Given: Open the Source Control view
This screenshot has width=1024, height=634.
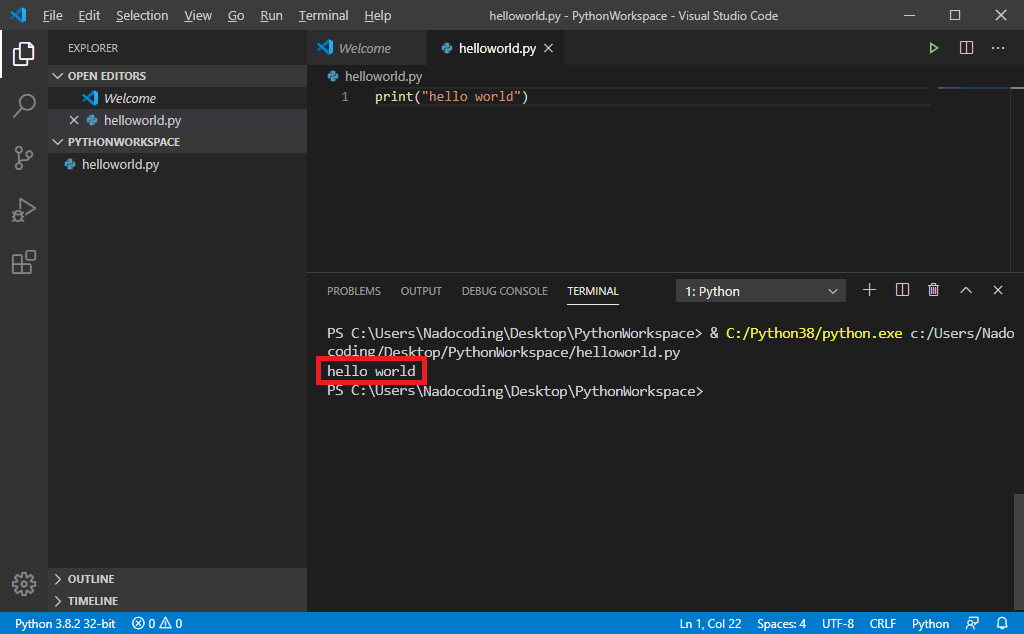Looking at the screenshot, I should pos(24,157).
